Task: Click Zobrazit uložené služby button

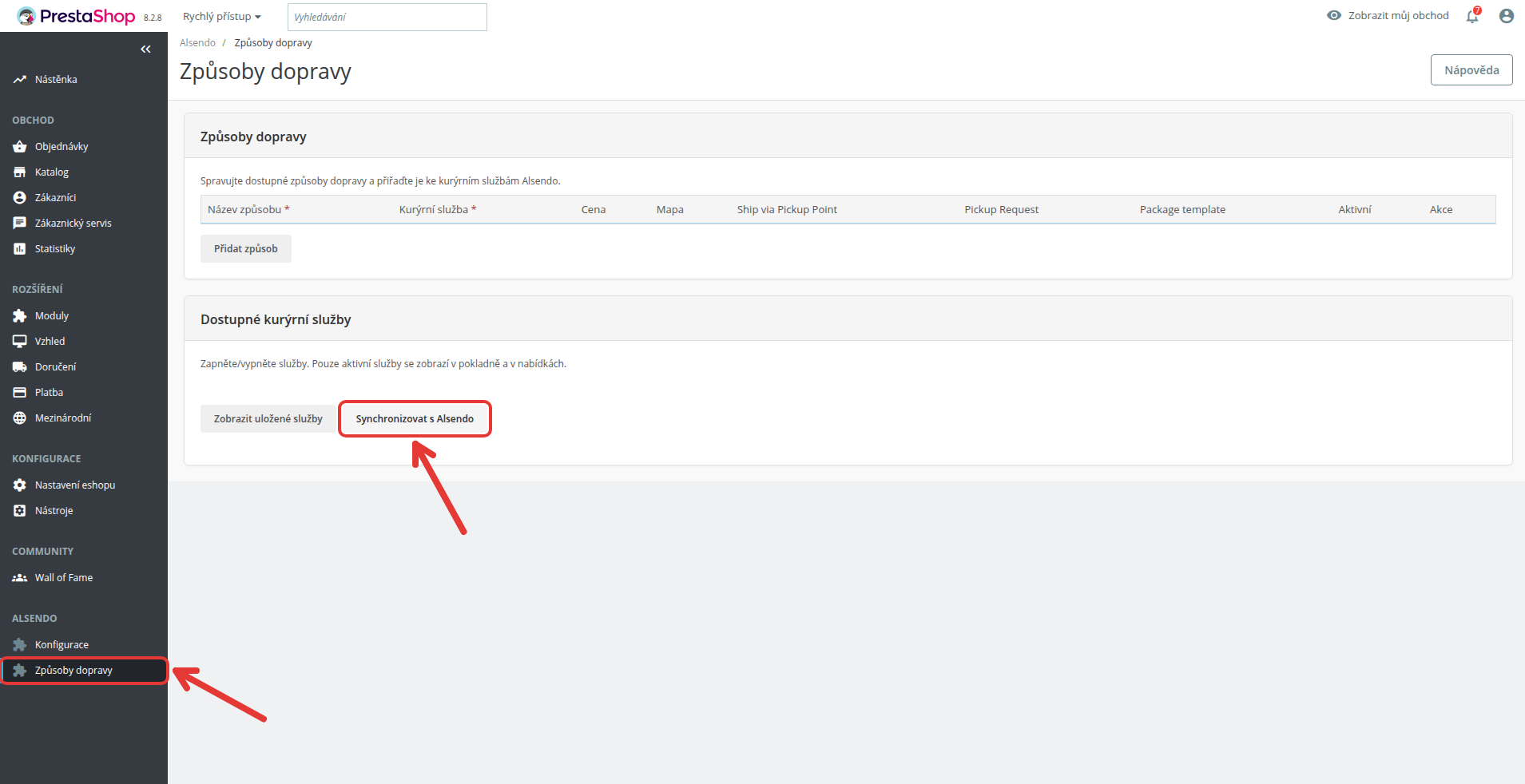Action: [x=268, y=419]
